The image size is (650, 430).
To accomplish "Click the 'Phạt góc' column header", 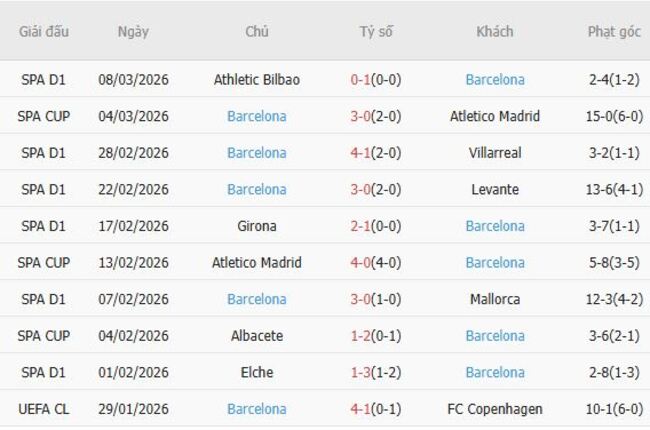I will 614,31.
